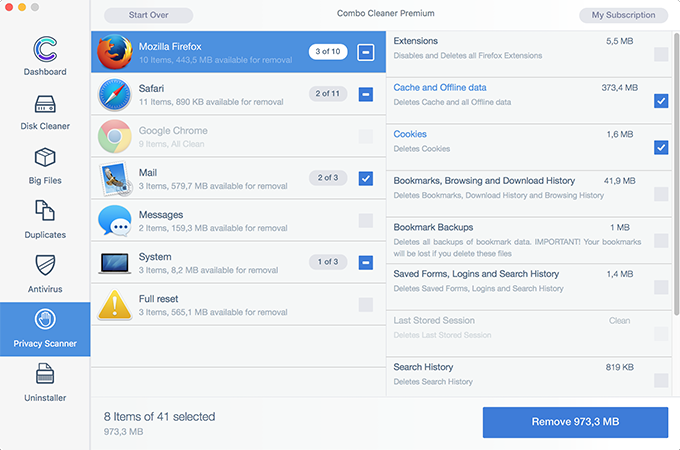Click the 2 of 11 Safari badge
680x450 pixels.
click(328, 94)
